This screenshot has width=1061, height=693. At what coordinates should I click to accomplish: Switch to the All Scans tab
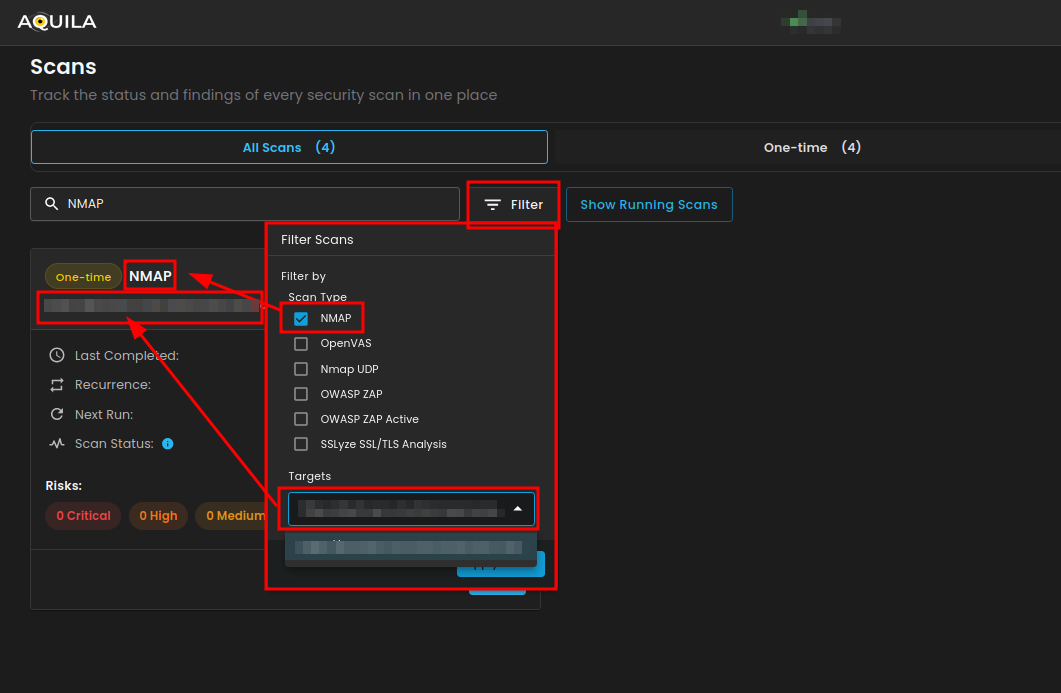click(x=289, y=147)
